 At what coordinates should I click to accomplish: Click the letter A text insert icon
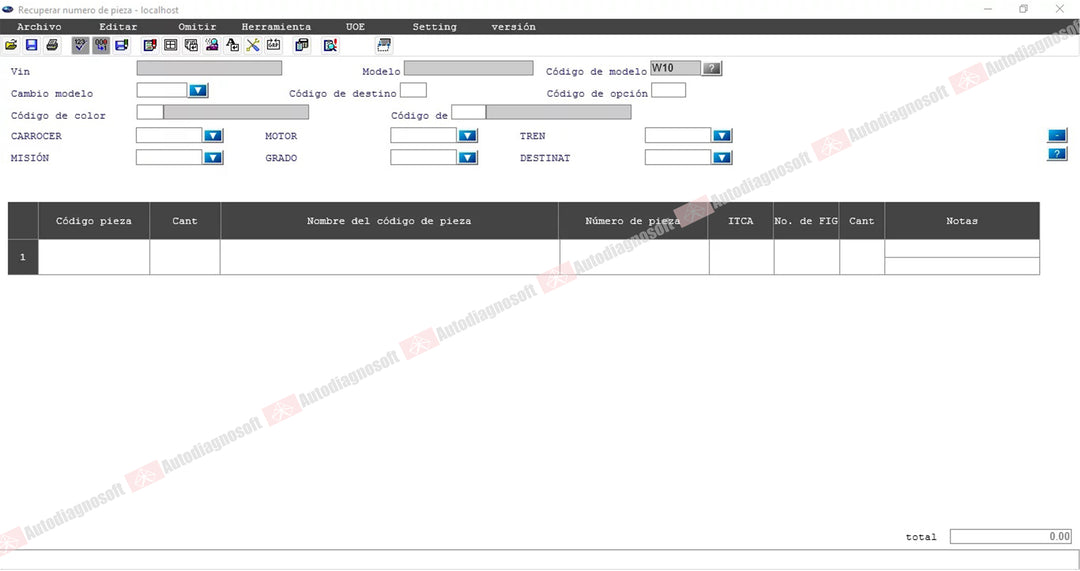(x=232, y=45)
